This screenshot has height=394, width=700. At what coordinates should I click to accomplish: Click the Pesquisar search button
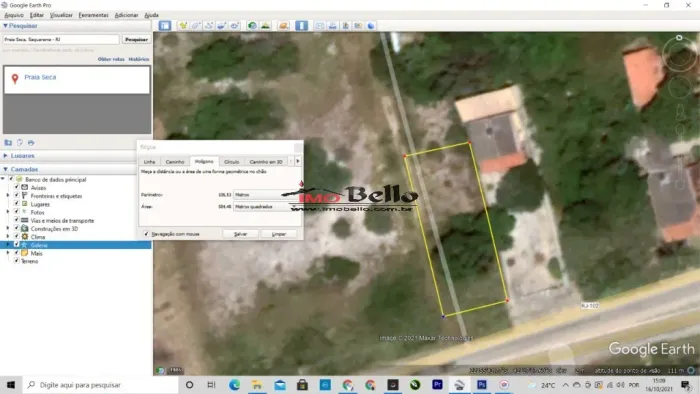pyautogui.click(x=136, y=39)
